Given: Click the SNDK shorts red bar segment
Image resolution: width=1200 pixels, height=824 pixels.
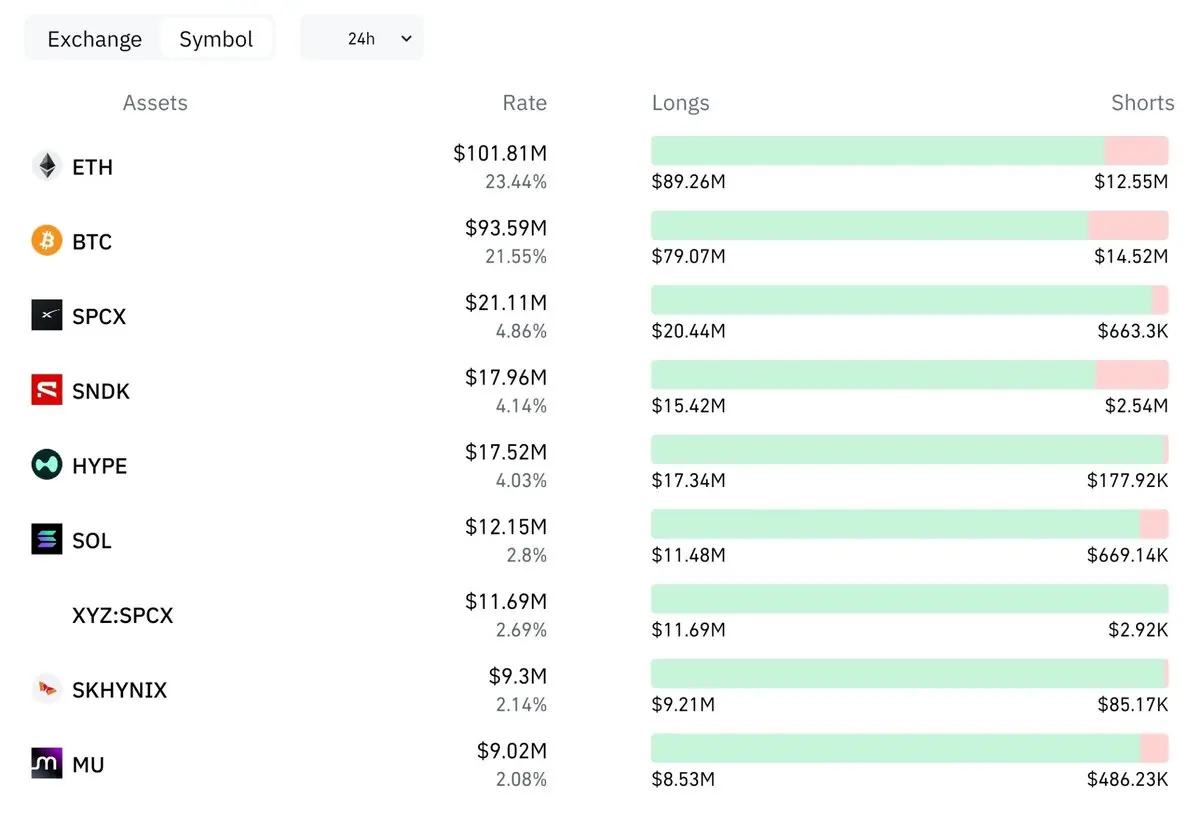Looking at the screenshot, I should 1132,375.
